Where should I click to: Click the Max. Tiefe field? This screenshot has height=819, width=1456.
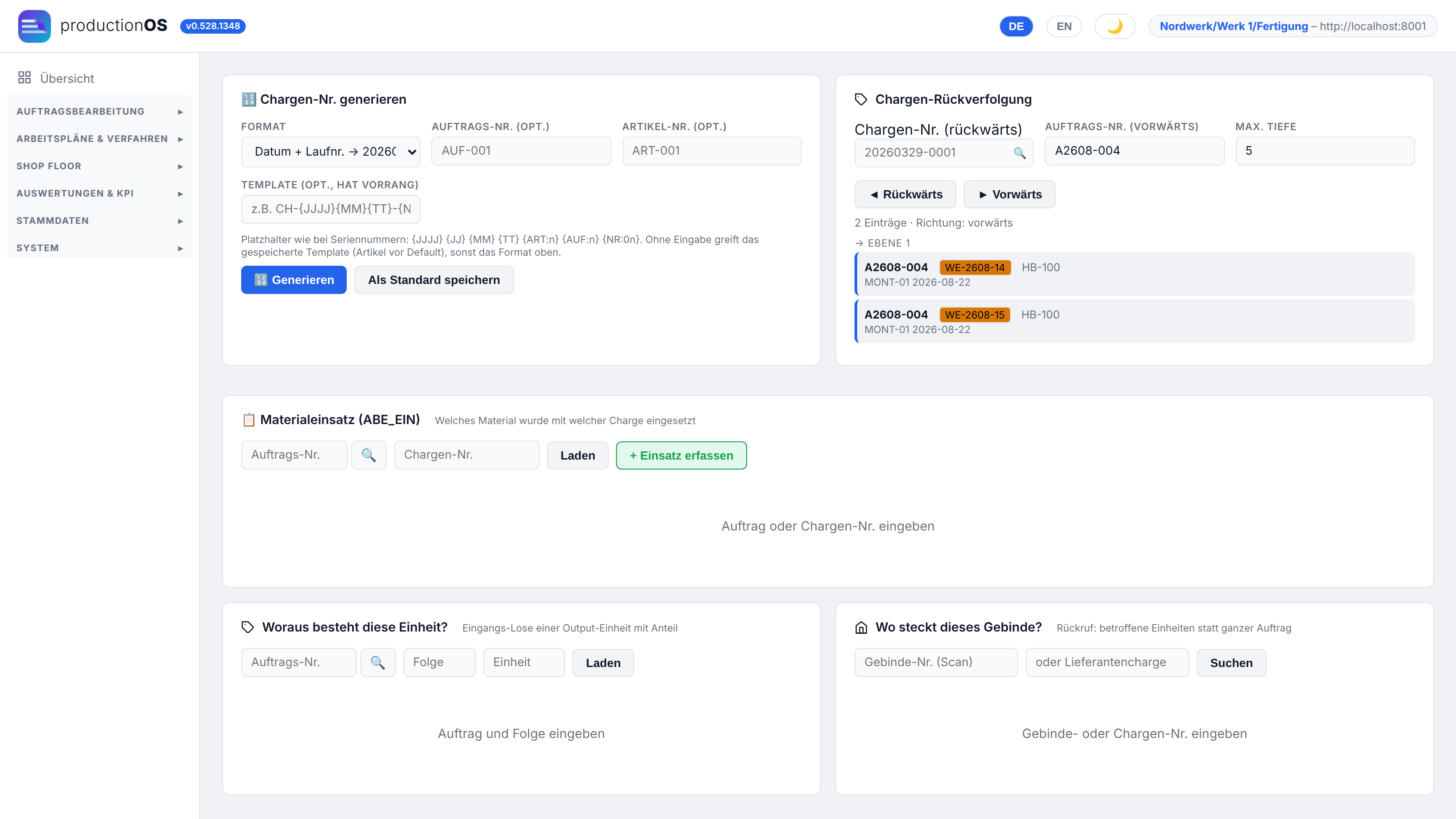point(1325,151)
